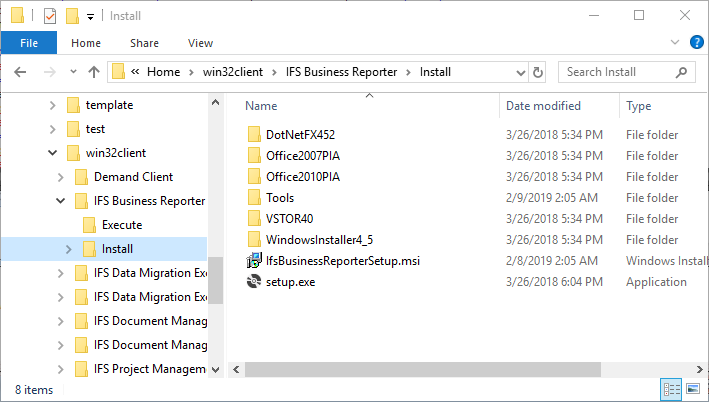
Task: Switch to details view button
Action: point(671,389)
